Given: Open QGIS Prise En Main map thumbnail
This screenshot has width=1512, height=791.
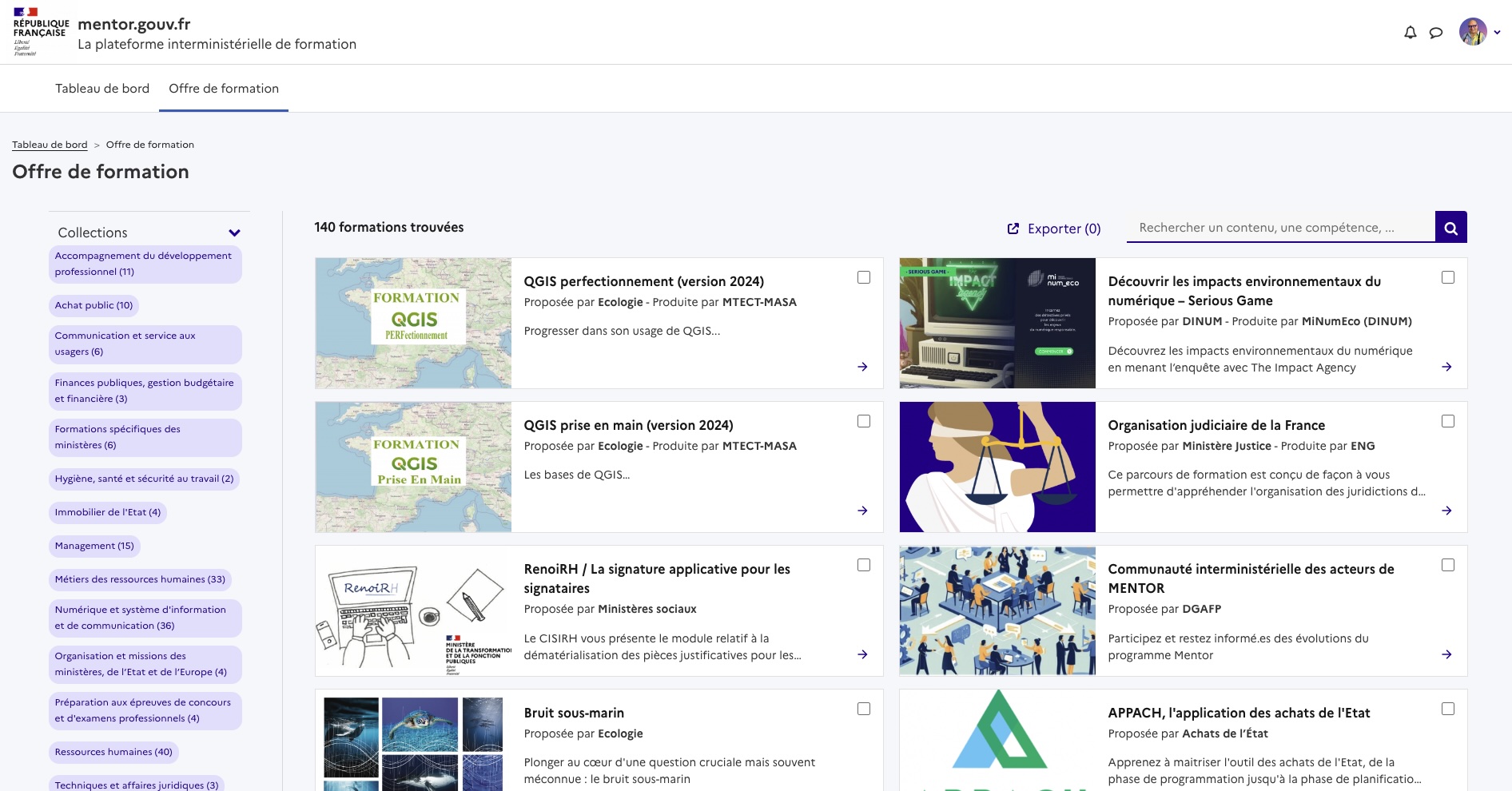Looking at the screenshot, I should point(413,467).
